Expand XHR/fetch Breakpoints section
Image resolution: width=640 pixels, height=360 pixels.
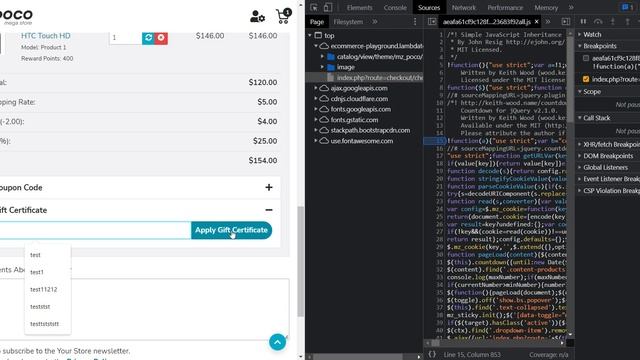coord(580,144)
